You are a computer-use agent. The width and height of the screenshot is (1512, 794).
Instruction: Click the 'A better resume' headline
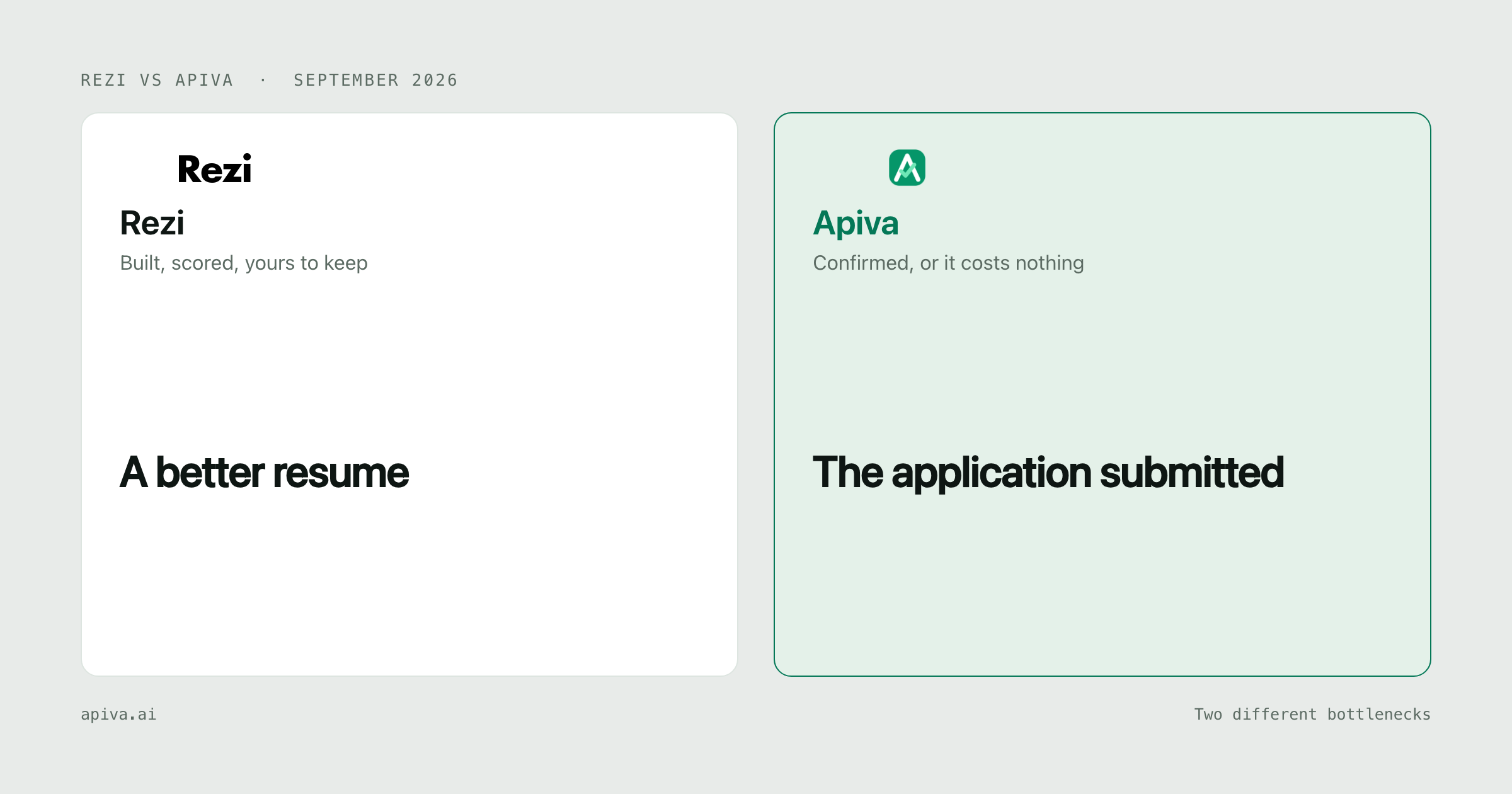click(264, 473)
